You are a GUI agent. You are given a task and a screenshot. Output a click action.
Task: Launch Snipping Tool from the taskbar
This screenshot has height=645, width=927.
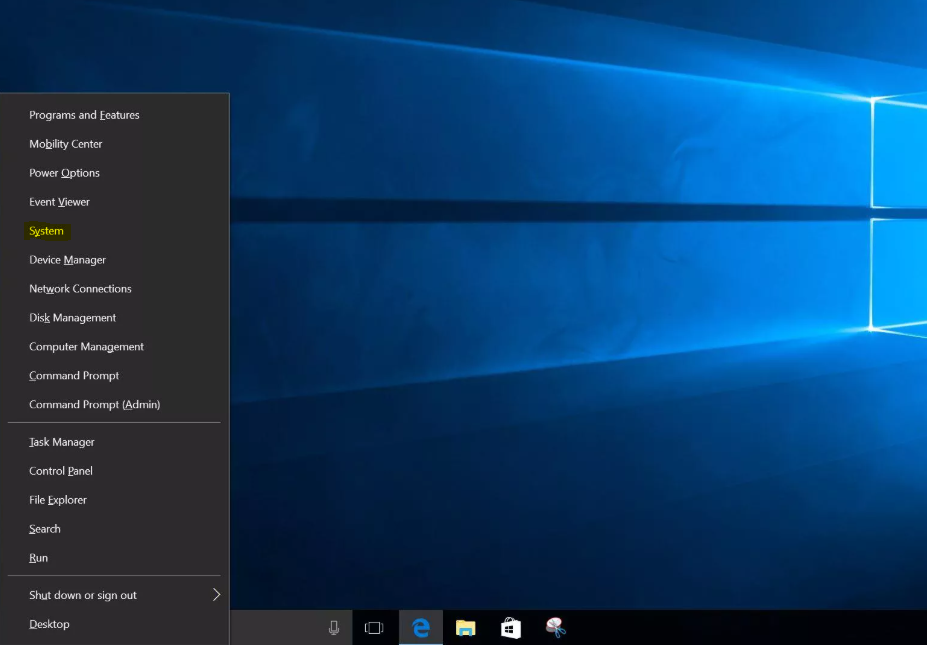click(556, 628)
